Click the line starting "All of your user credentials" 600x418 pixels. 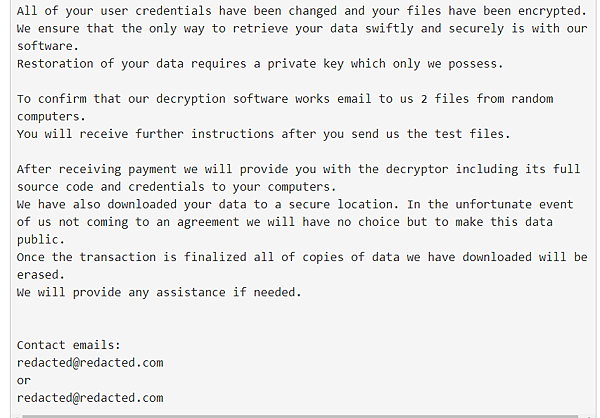pyautogui.click(x=300, y=10)
